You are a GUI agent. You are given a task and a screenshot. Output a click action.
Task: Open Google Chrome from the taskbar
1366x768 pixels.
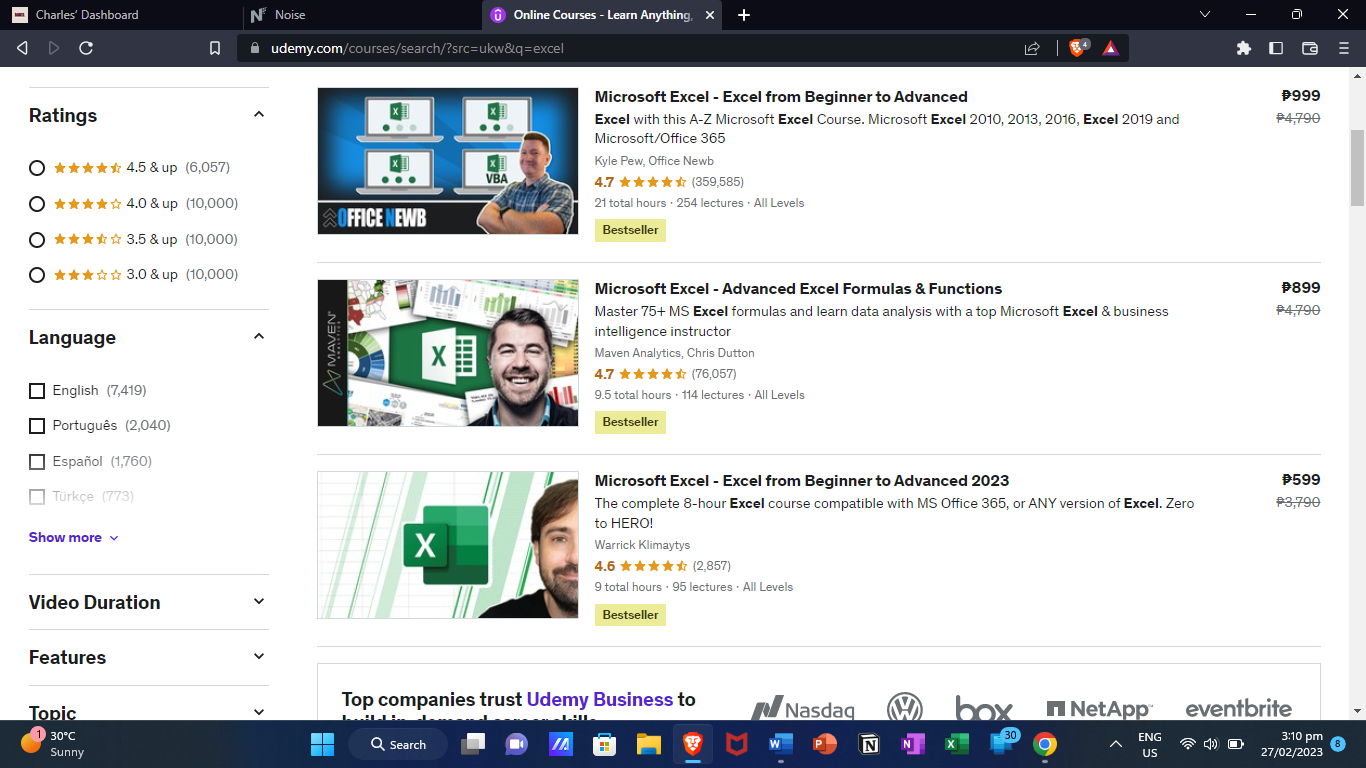(x=1045, y=744)
